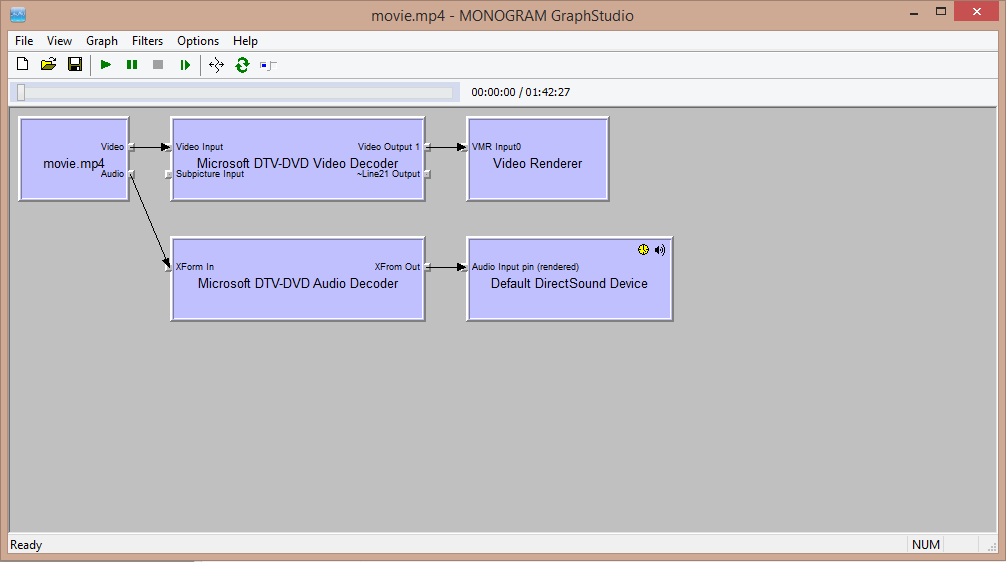Click the Video Output 1 pin

tap(427, 147)
